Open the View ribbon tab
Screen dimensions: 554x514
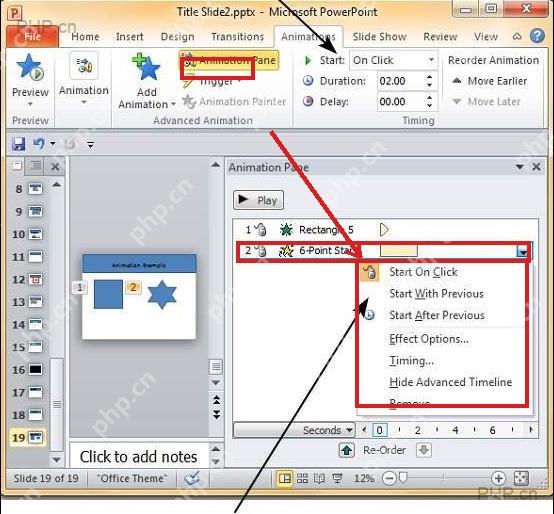(x=486, y=37)
